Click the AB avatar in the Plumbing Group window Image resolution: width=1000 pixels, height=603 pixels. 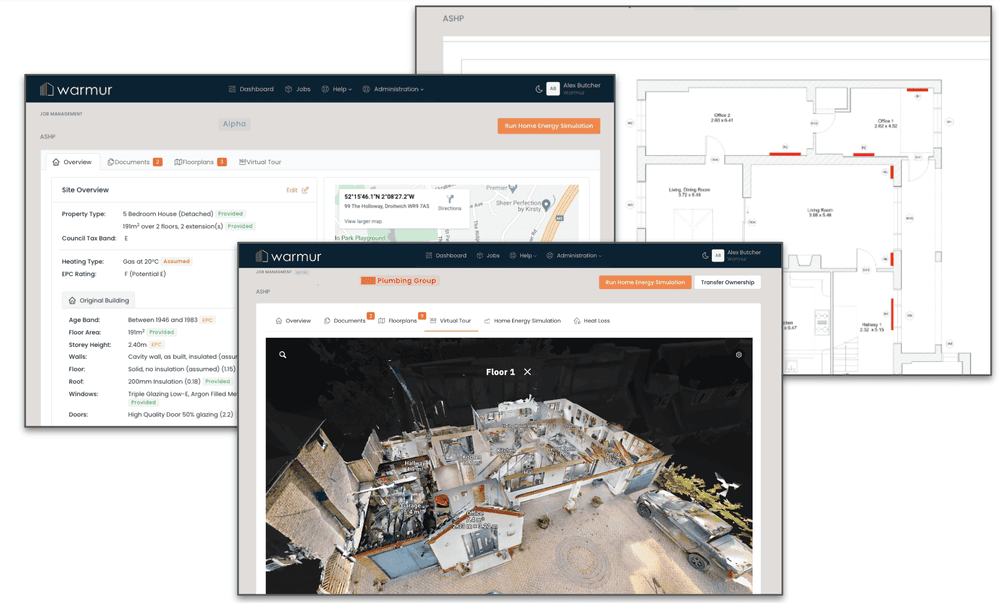(x=717, y=256)
